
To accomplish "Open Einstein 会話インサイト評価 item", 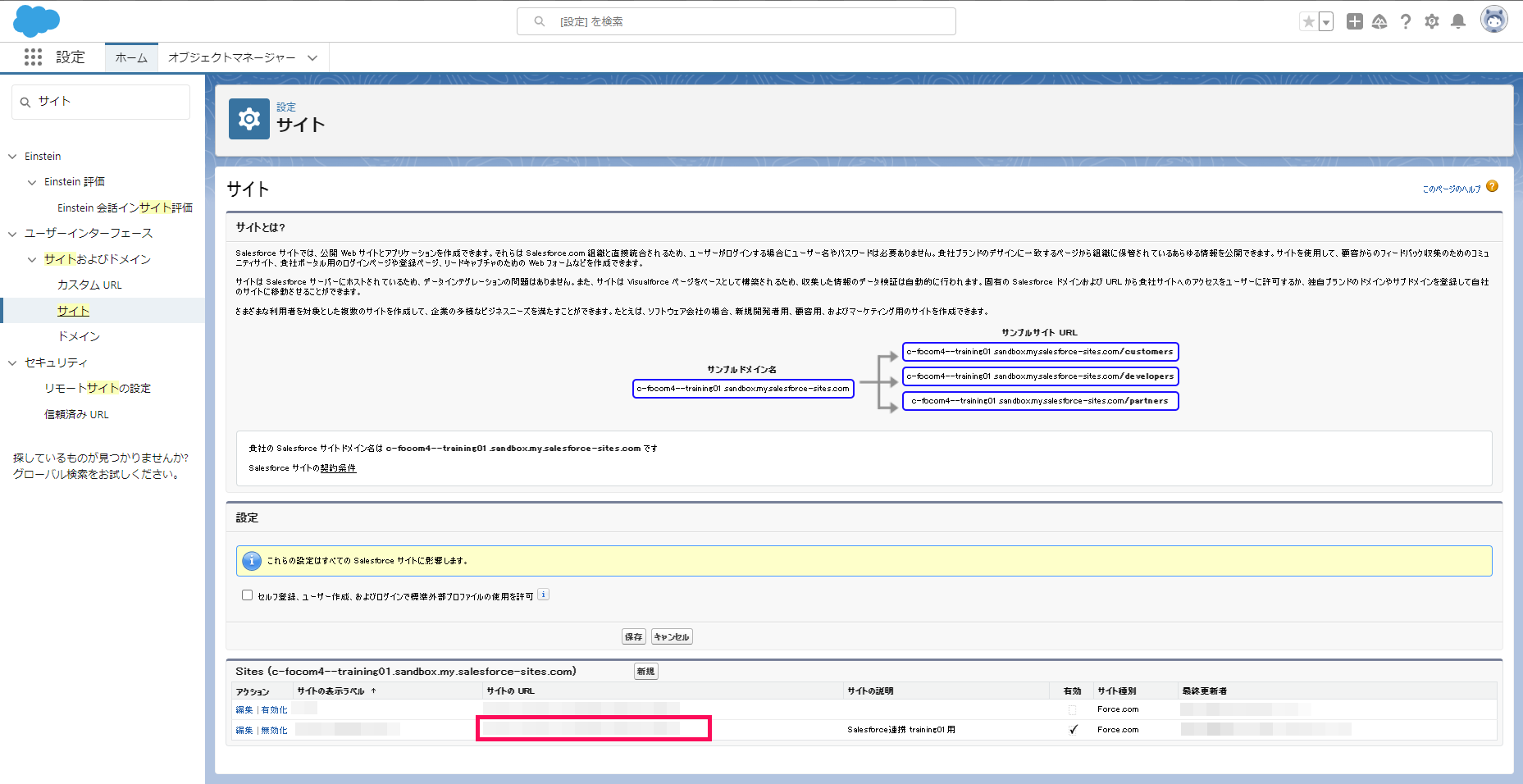I will tap(125, 207).
